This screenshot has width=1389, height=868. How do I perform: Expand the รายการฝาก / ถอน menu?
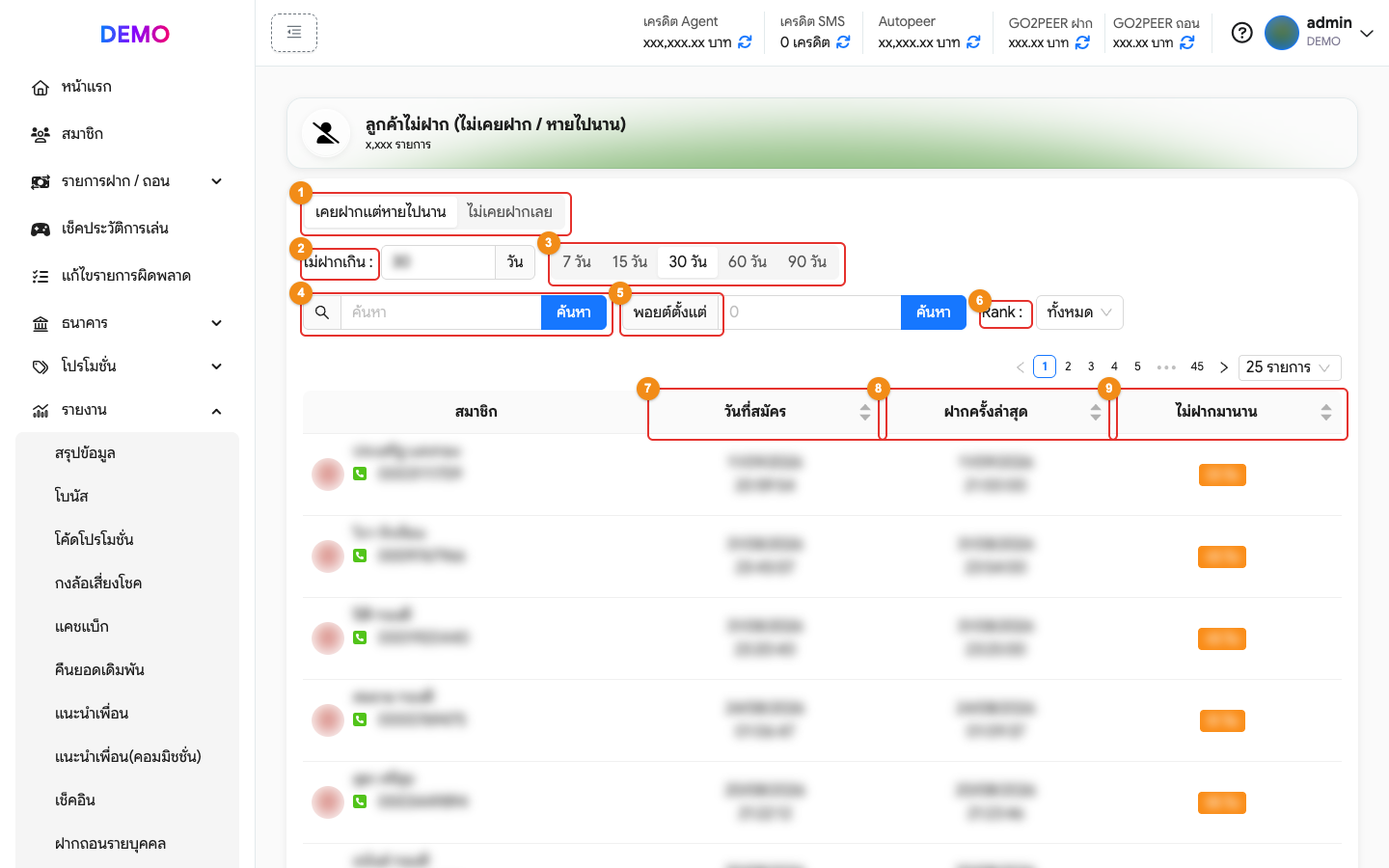click(x=217, y=181)
